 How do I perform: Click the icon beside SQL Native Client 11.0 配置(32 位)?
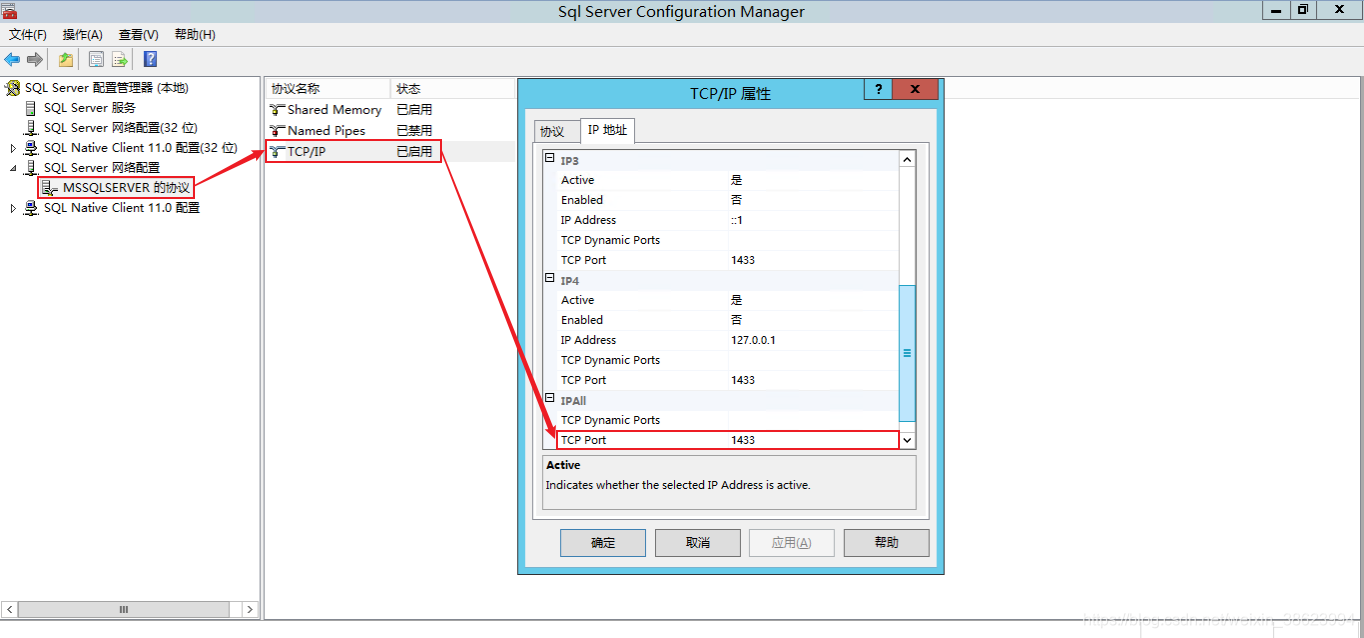31,148
